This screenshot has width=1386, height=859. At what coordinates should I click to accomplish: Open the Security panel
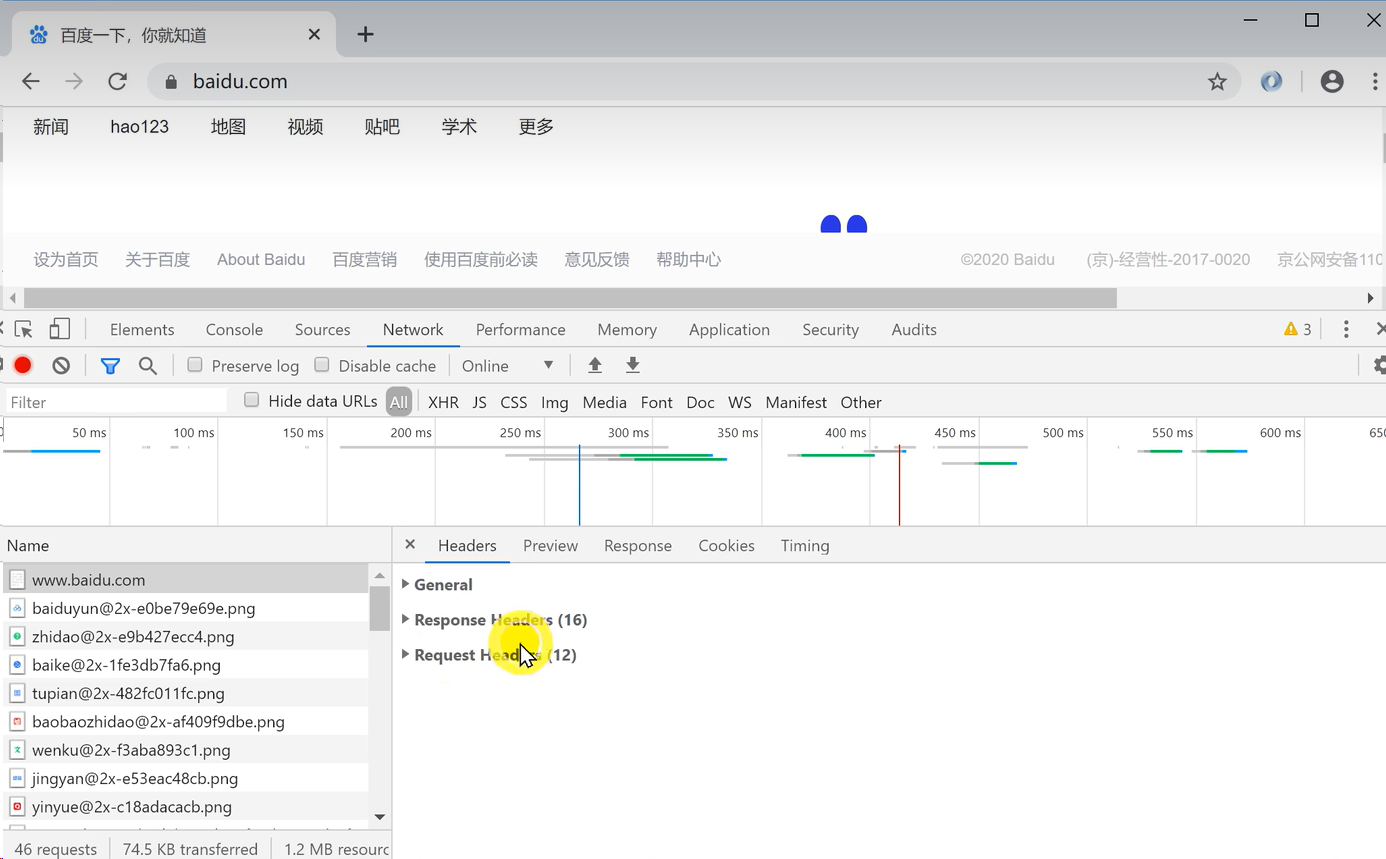click(x=830, y=329)
